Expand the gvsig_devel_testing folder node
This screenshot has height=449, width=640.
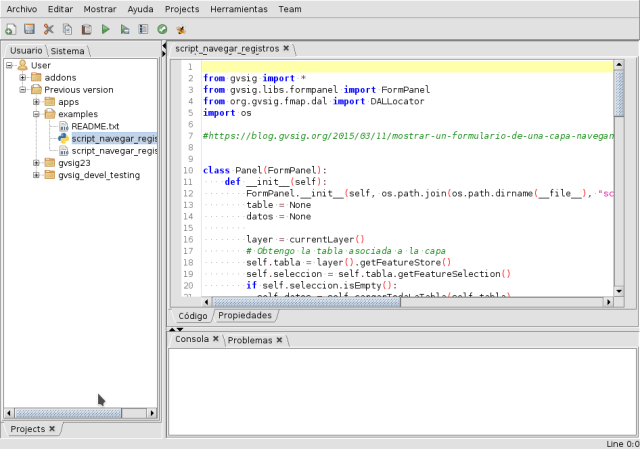[x=36, y=175]
